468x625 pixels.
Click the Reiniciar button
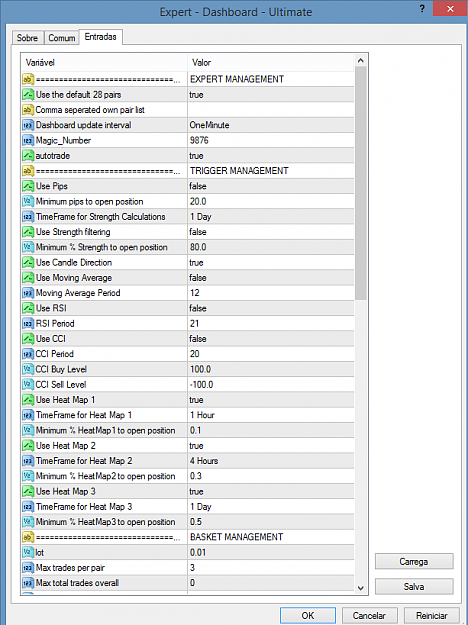point(432,615)
